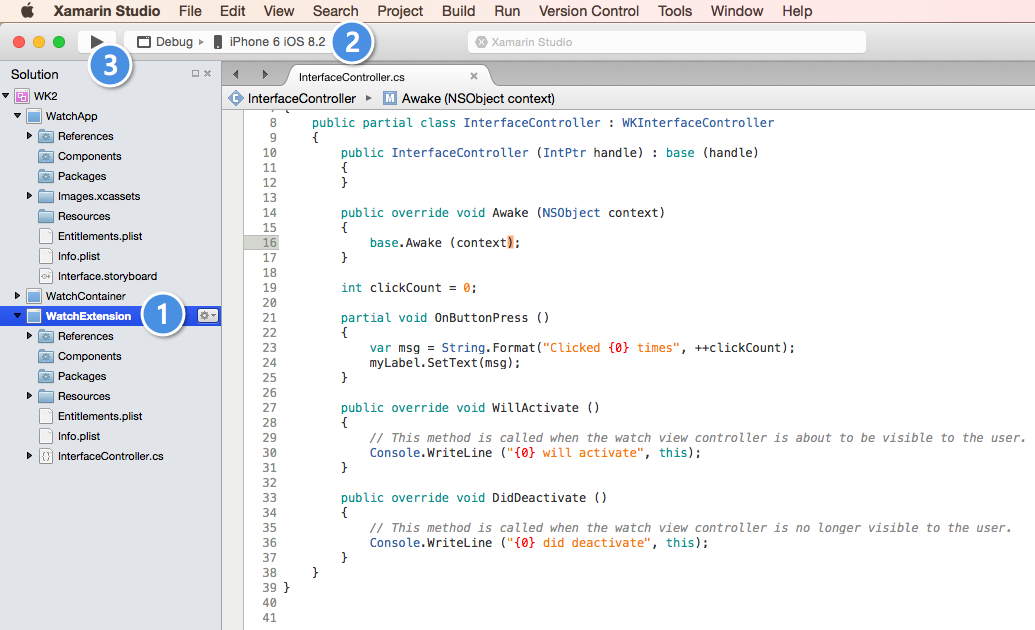Screen dimensions: 1035x630
Task: Click WKInterfaceController base class name
Action: (698, 123)
